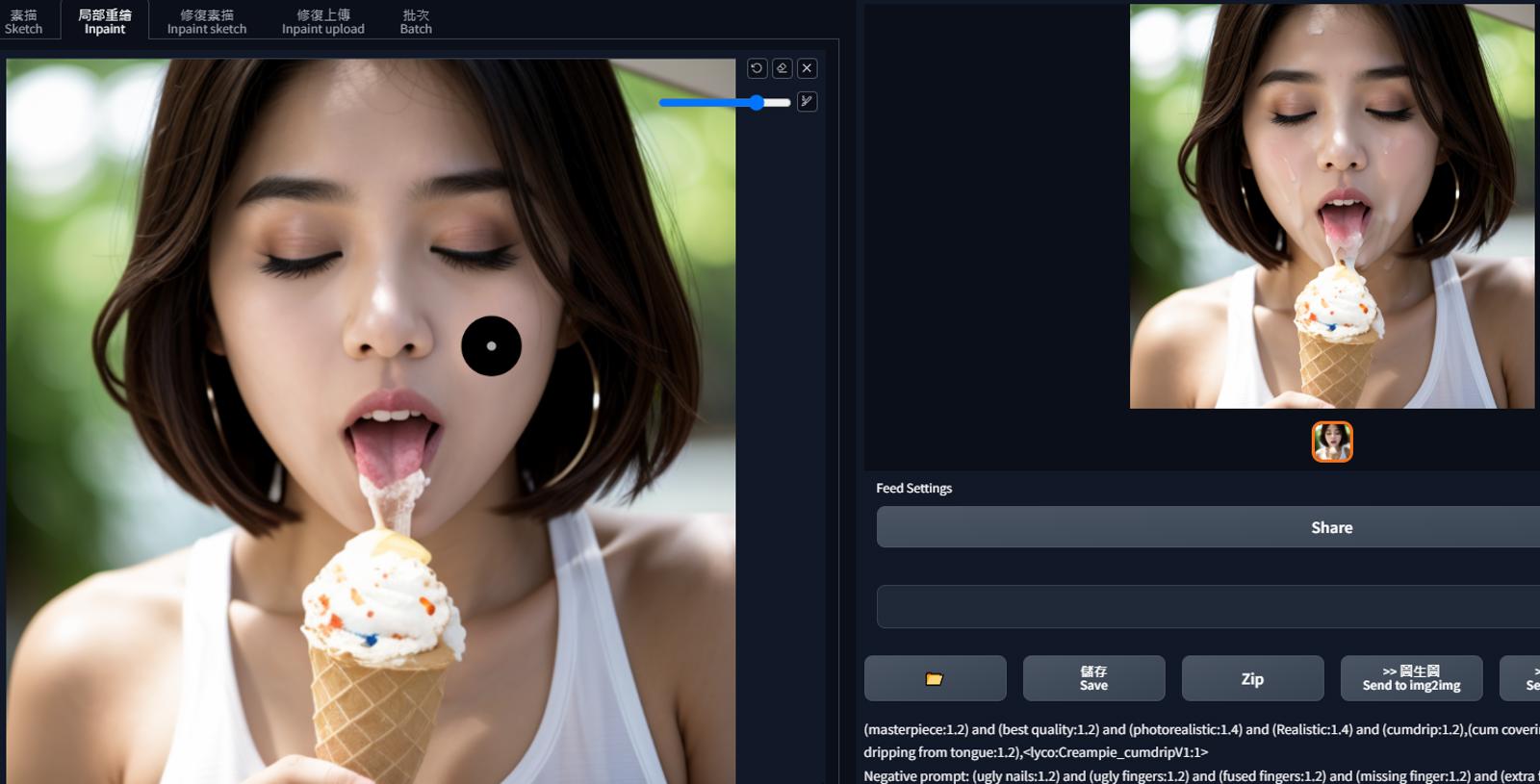Clear the mask with the eraser icon

pos(782,68)
